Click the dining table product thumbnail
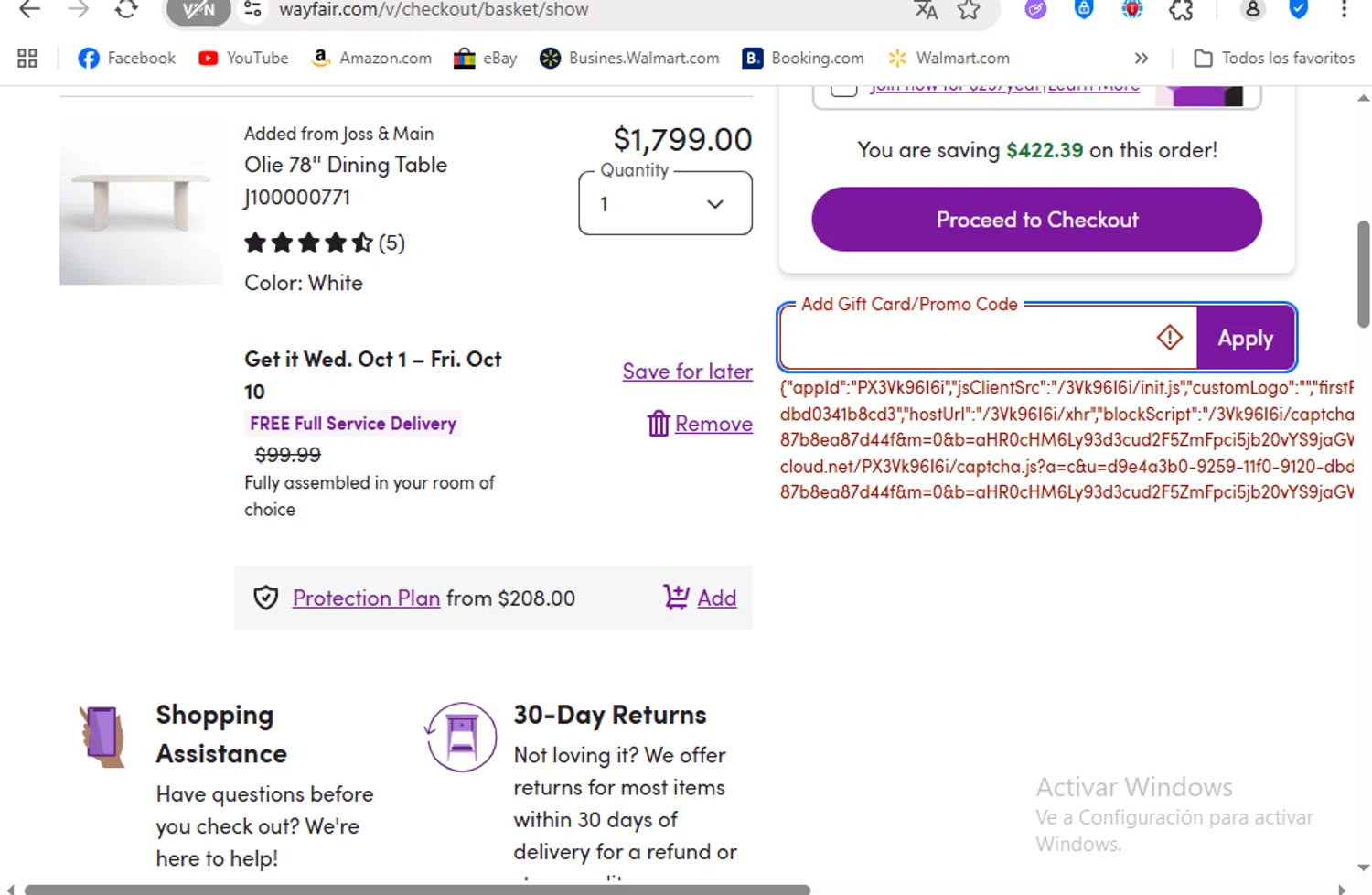Screen dimensions: 1372x895 (x=141, y=202)
